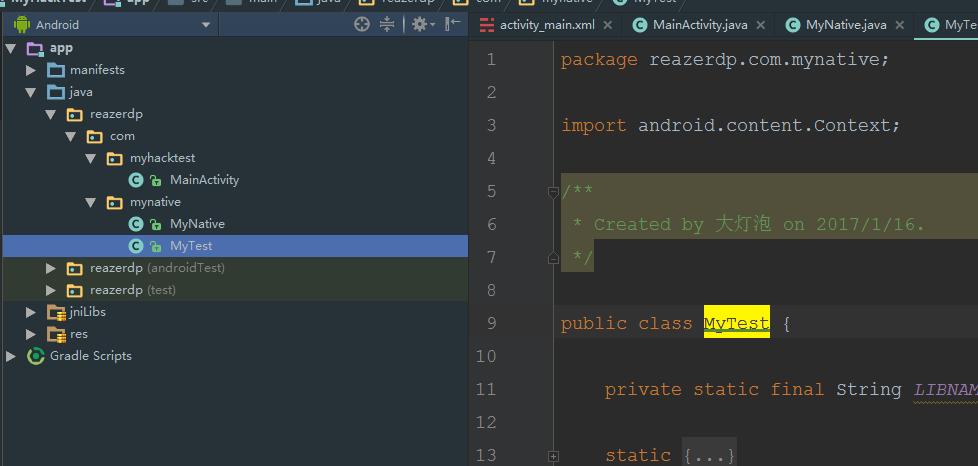Click 'reazerdp.com.mynative' package text
The height and width of the screenshot is (466, 978).
click(763, 60)
